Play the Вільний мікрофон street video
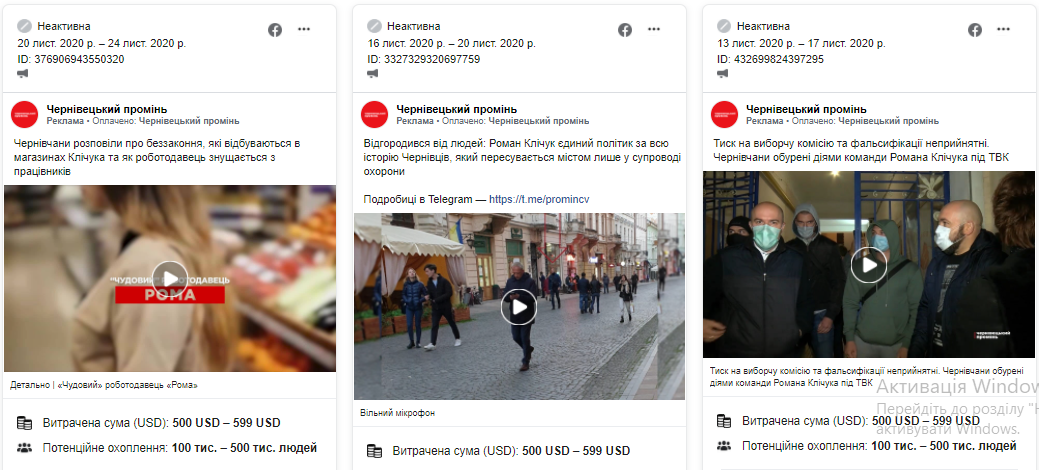 [x=519, y=307]
